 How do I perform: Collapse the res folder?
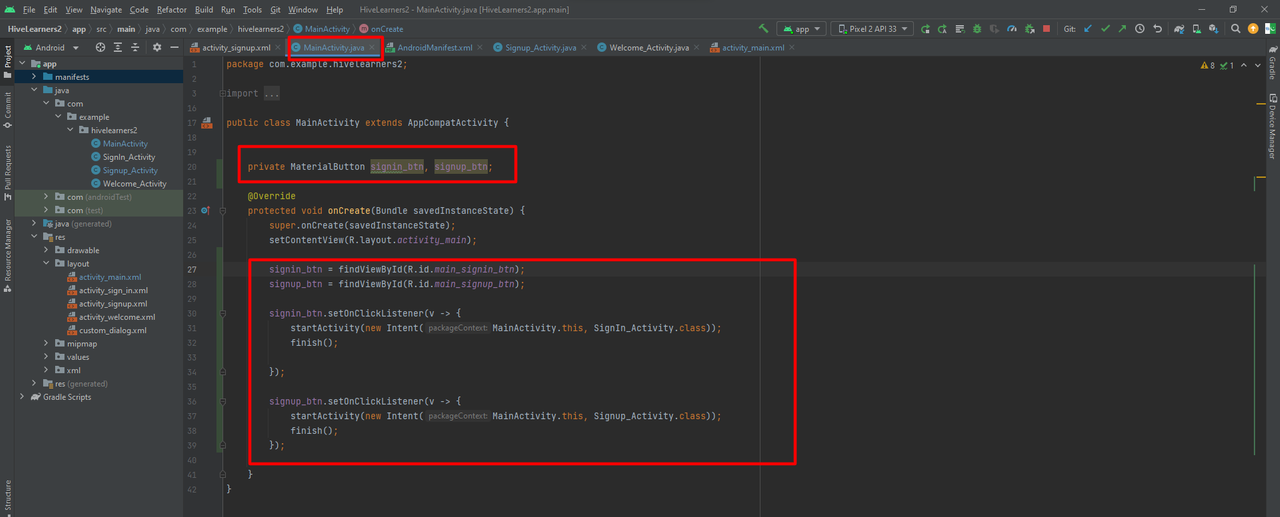(x=35, y=237)
